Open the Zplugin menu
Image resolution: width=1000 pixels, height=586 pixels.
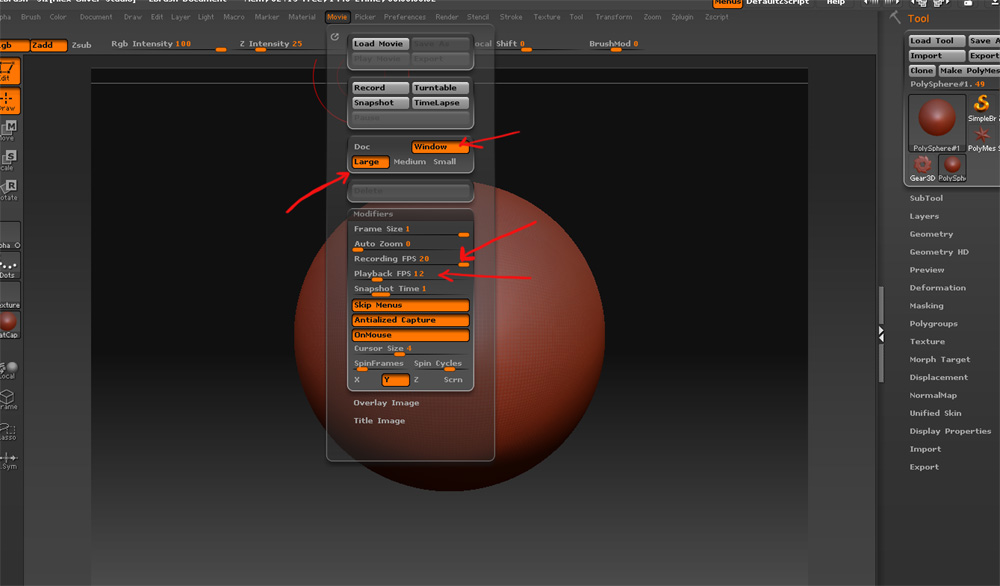[682, 17]
